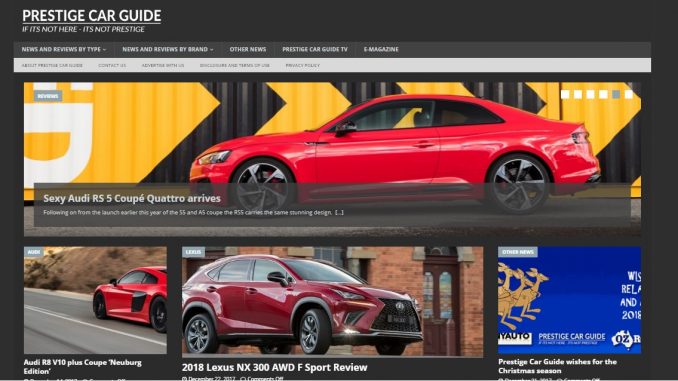
Task: Select the second slider indicator square
Action: [x=578, y=94]
